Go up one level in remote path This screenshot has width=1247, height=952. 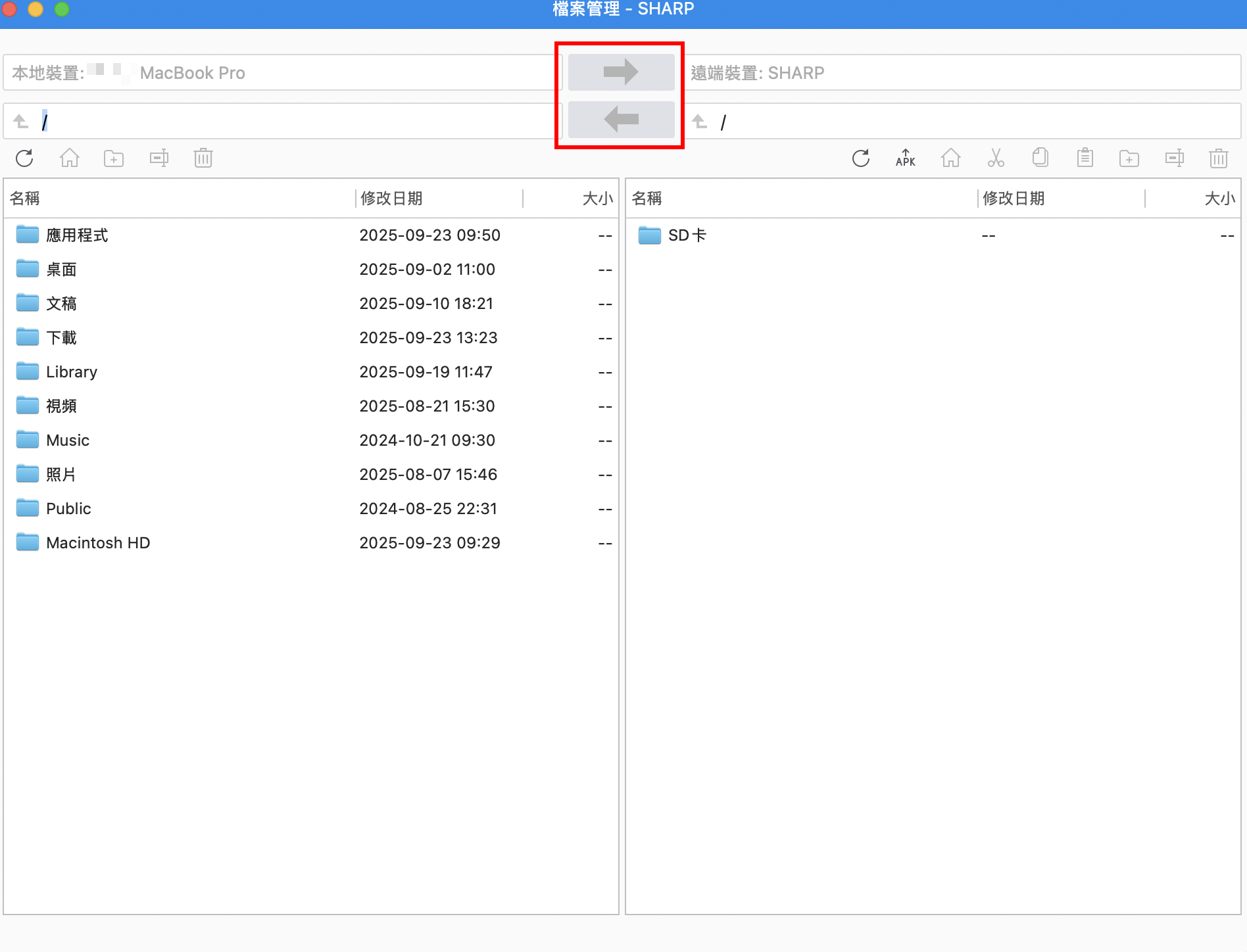point(700,122)
